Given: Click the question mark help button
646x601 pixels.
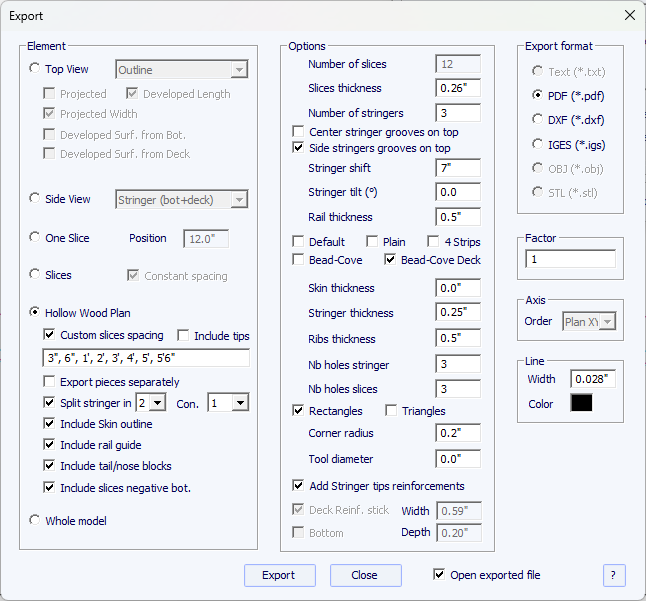Looking at the screenshot, I should (x=614, y=575).
